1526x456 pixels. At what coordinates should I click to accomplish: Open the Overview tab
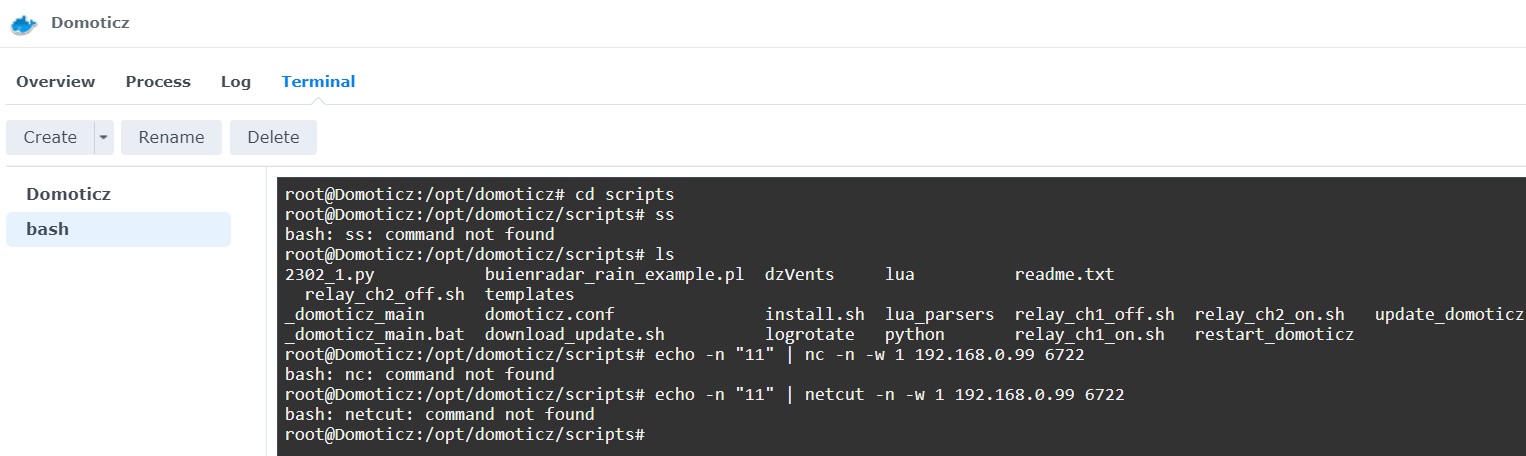(56, 82)
